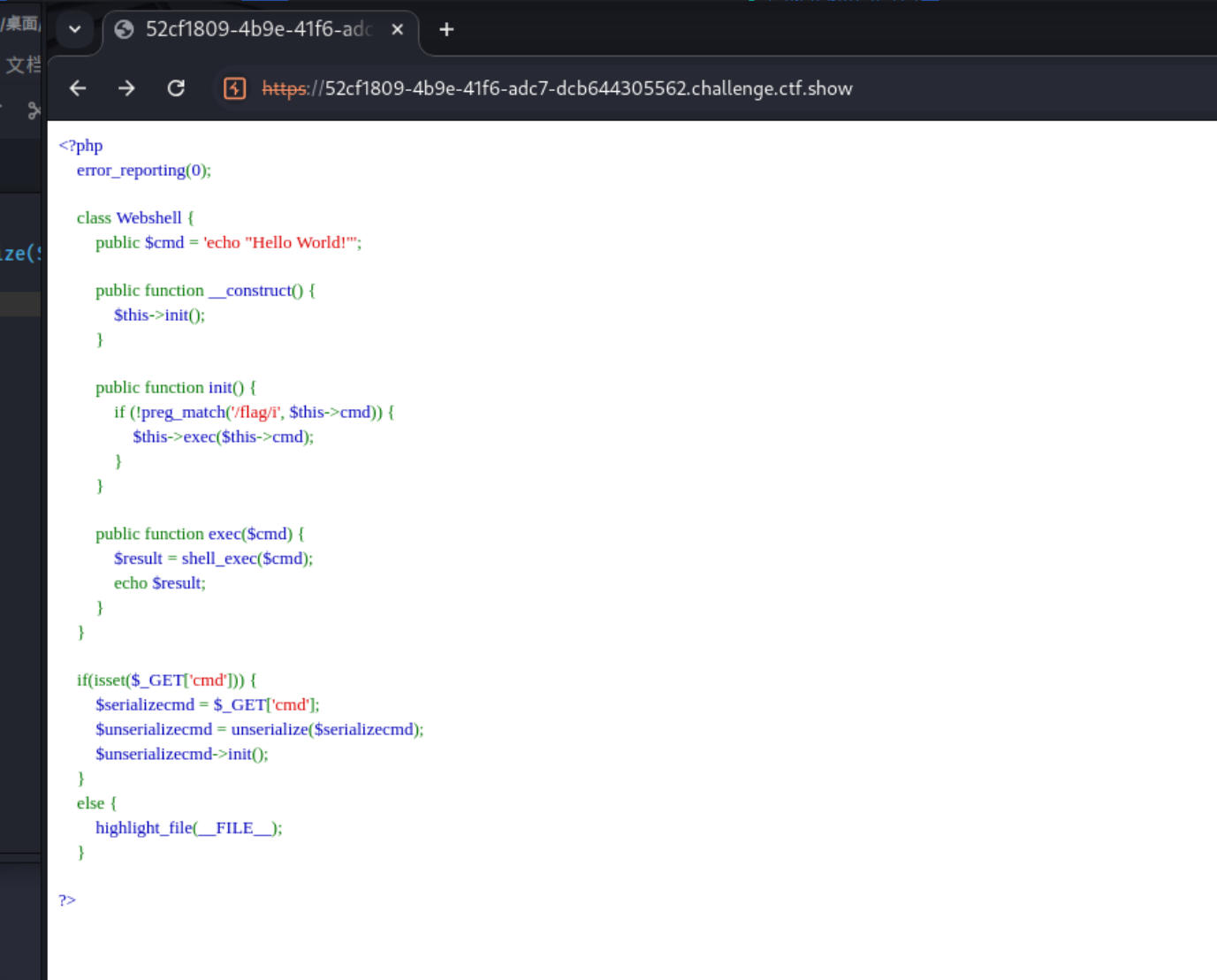The height and width of the screenshot is (980, 1217).
Task: Click the crossed-out https in the URL
Action: click(284, 88)
